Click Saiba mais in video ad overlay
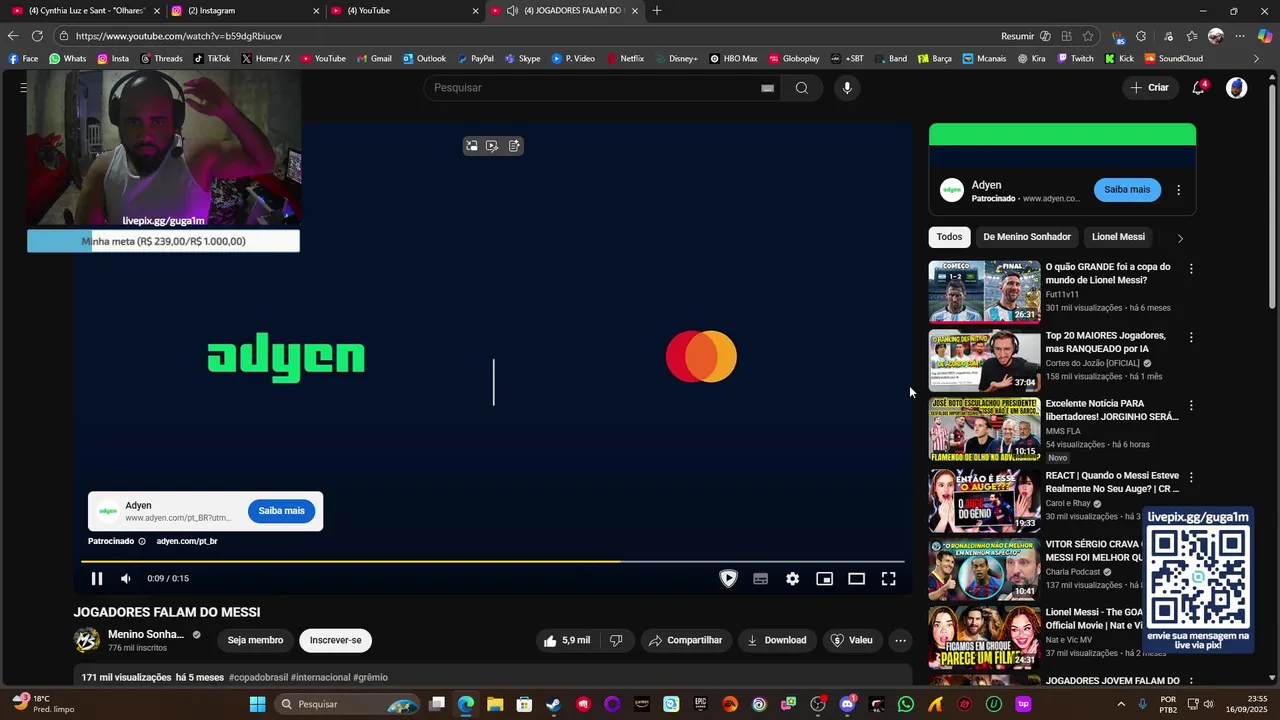 281,511
